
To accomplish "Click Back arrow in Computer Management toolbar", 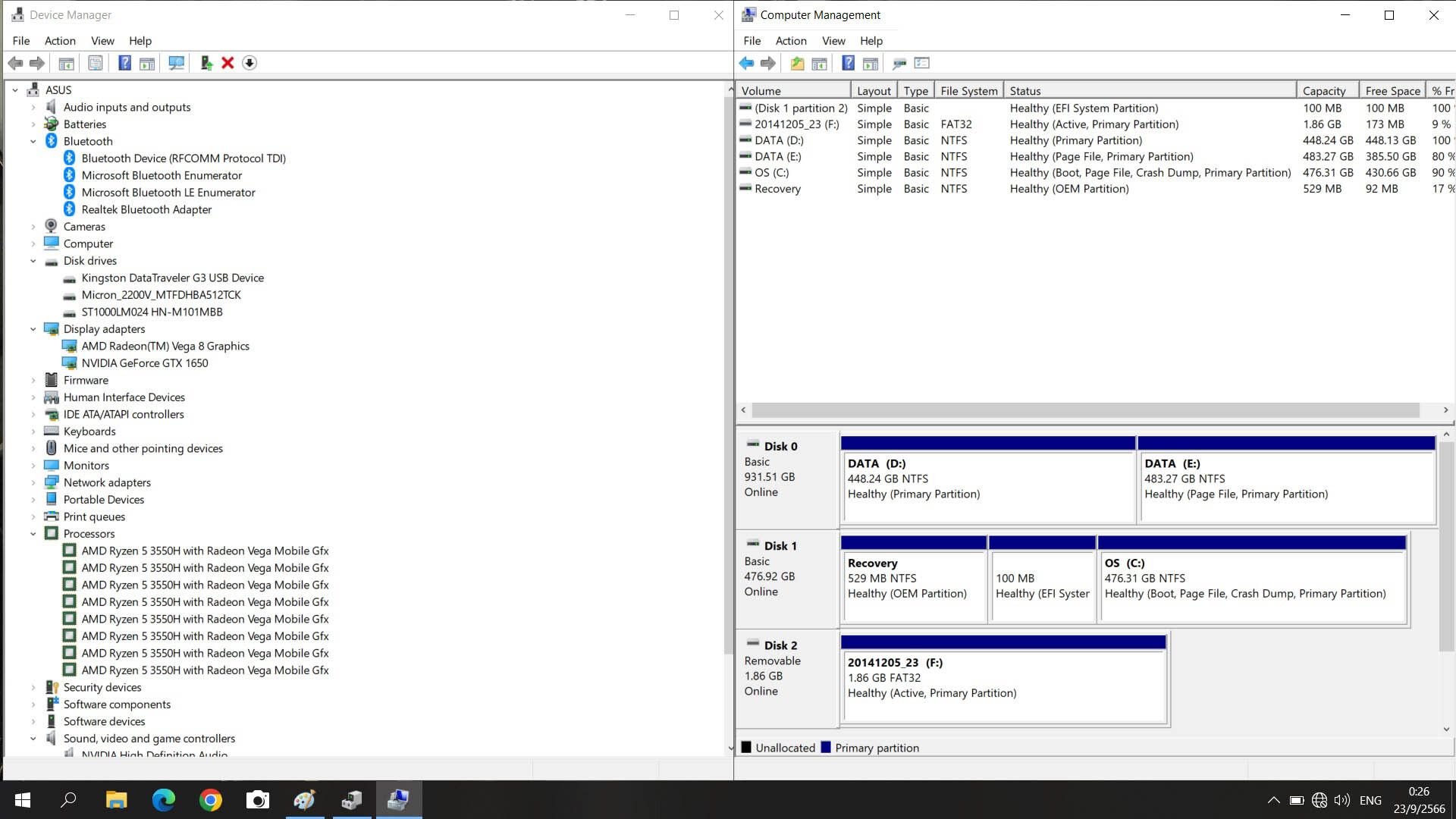I will tap(746, 63).
